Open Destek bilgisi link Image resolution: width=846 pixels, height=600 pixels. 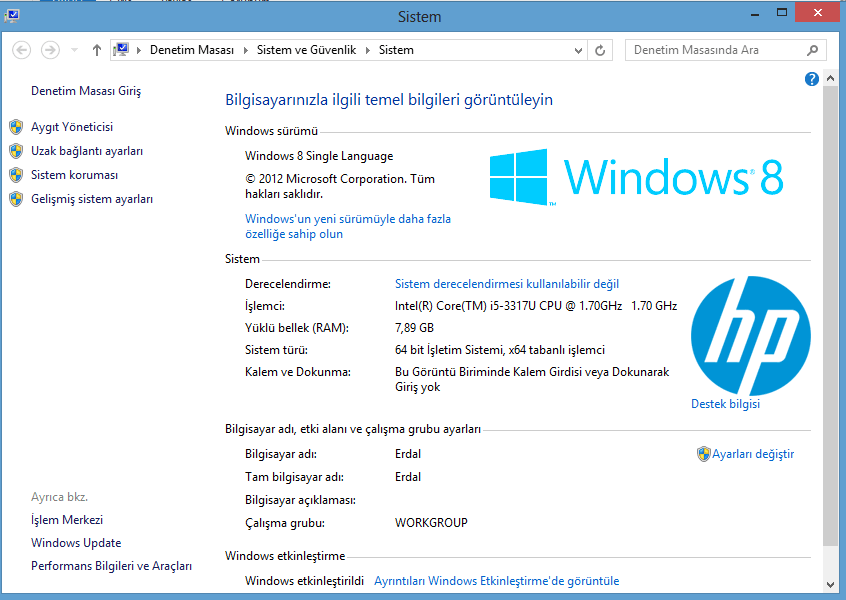click(725, 404)
